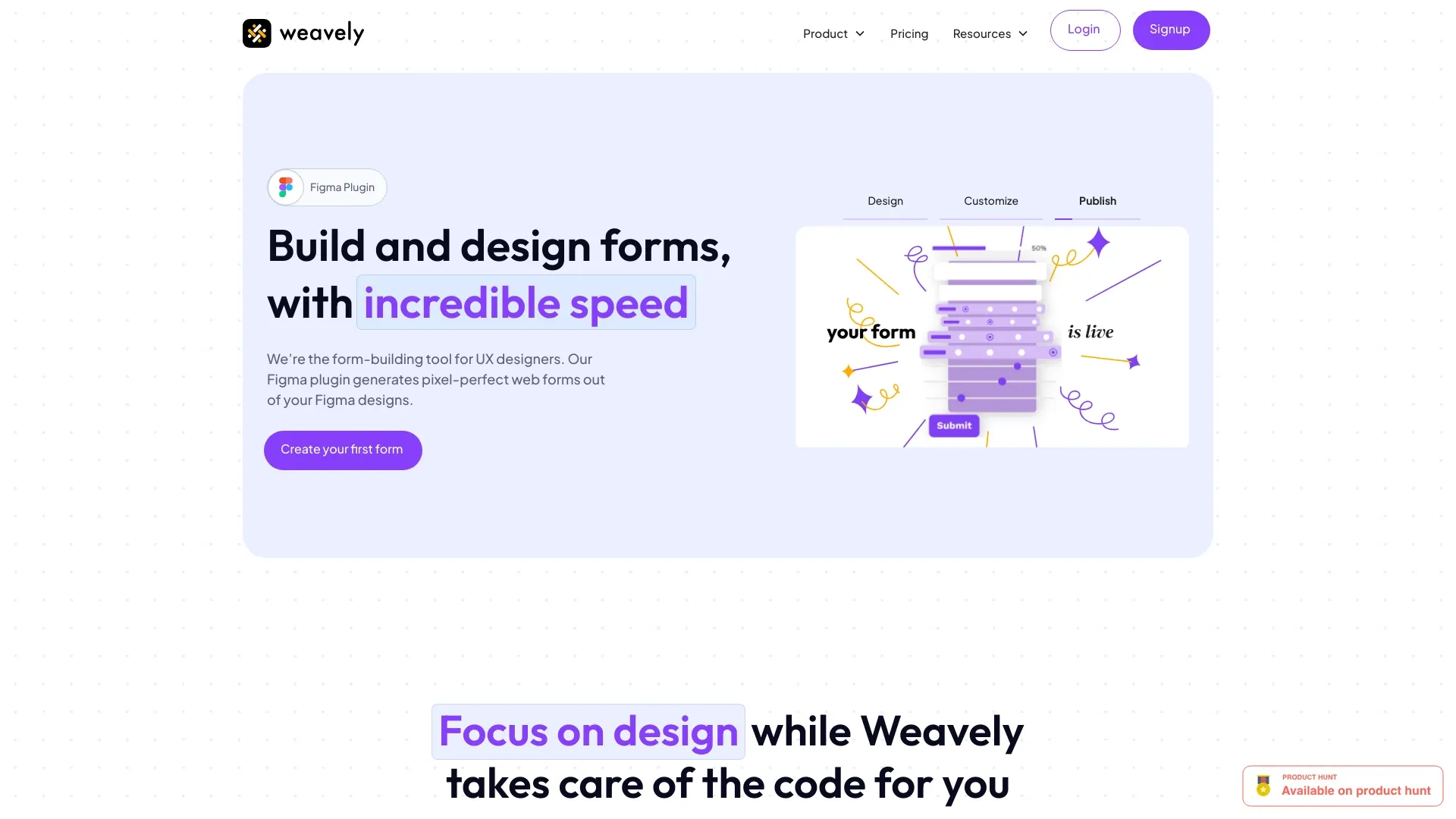Expand the Product dropdown menu
Screen dimensions: 1456x819
click(x=833, y=33)
